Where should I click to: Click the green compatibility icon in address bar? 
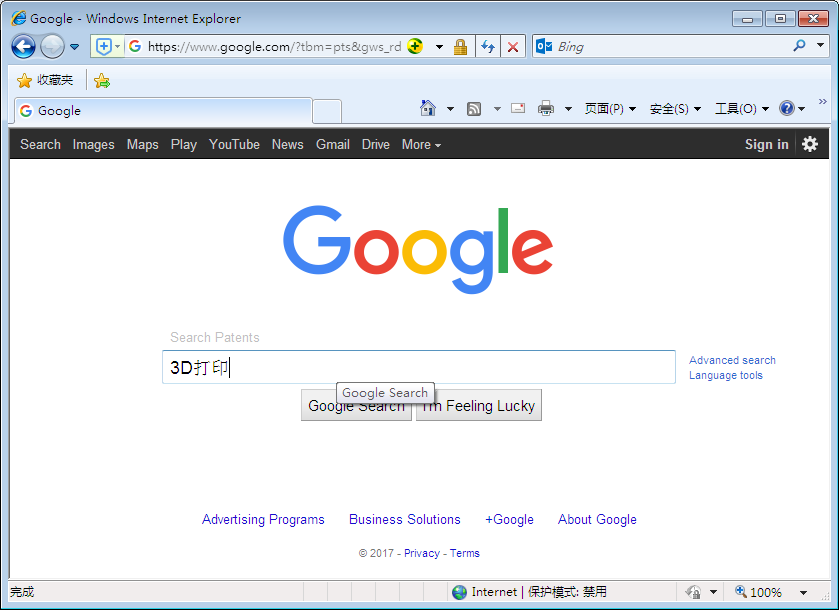point(415,47)
